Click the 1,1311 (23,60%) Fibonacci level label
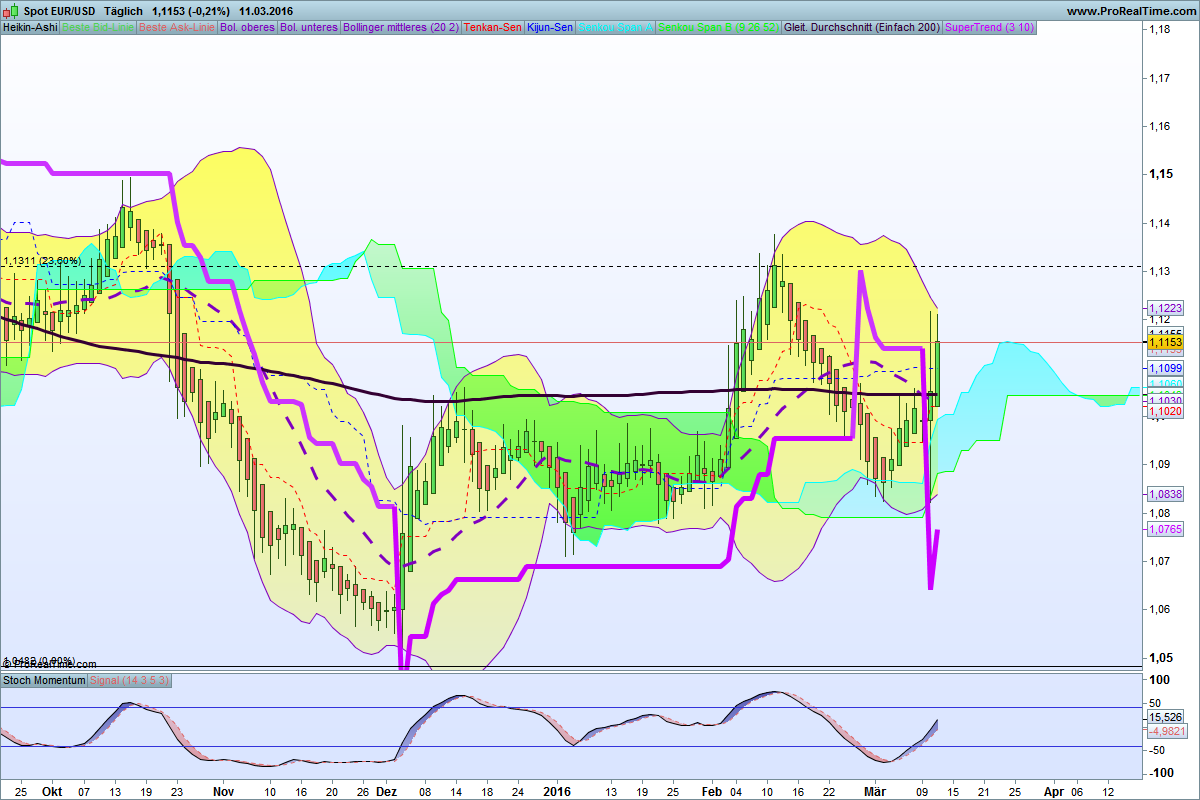 [x=42, y=261]
